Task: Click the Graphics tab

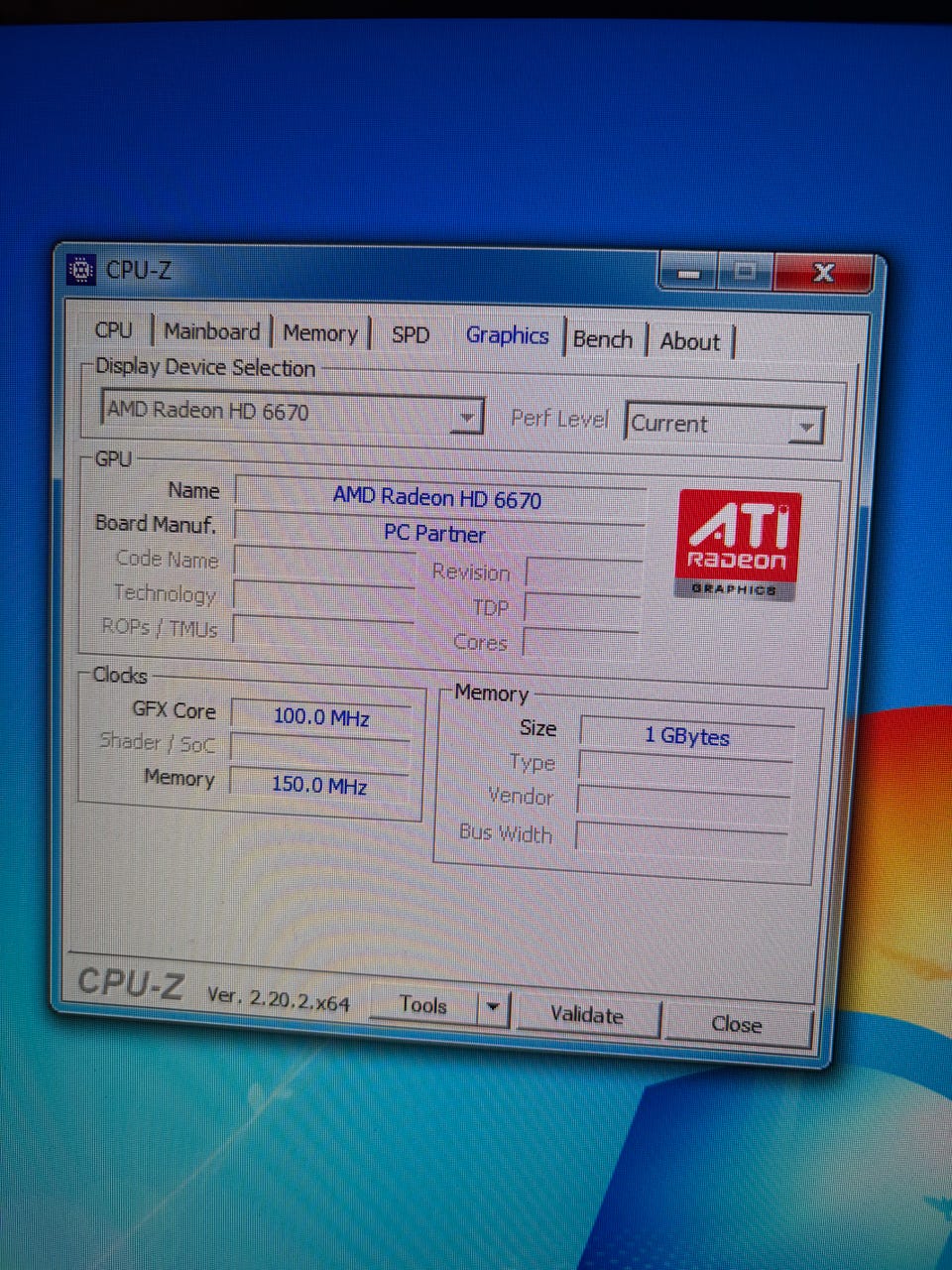Action: (507, 335)
